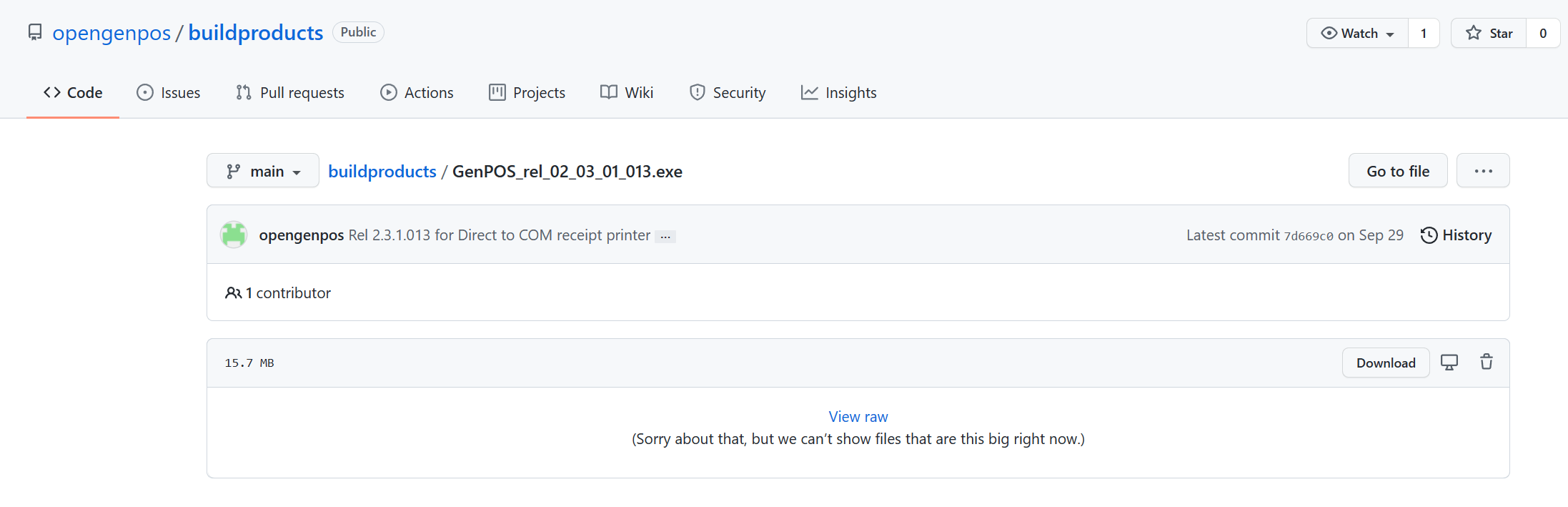Open the Issues tab

[x=169, y=93]
